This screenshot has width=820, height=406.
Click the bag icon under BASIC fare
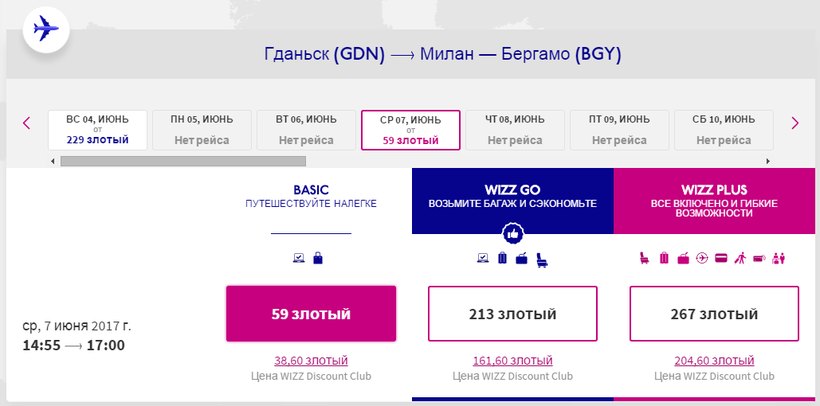coord(318,259)
